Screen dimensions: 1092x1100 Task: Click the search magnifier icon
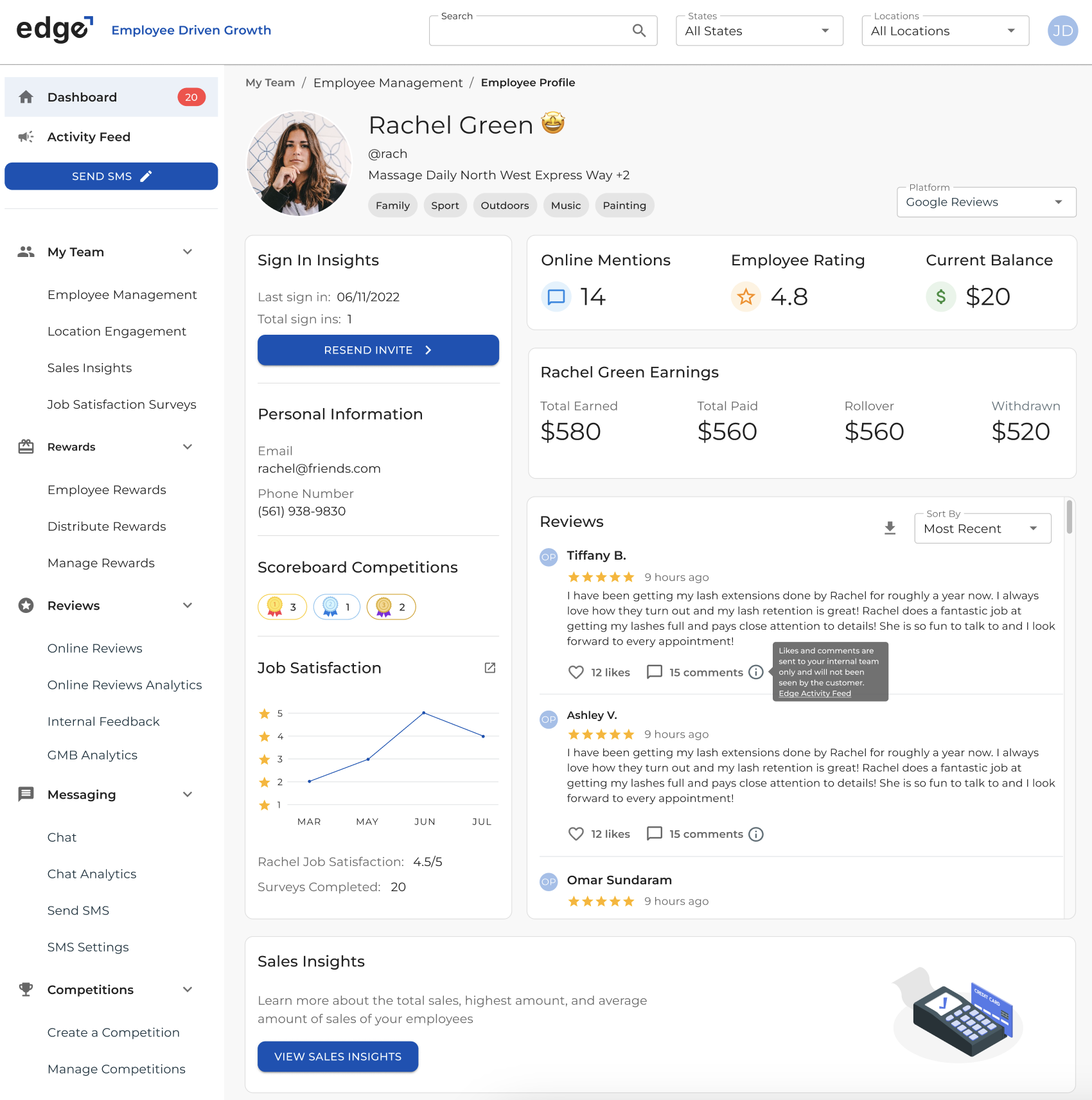tap(638, 30)
